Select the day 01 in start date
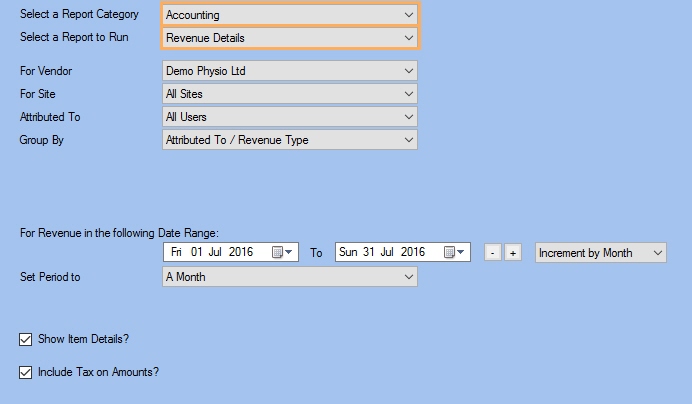 tap(196, 252)
